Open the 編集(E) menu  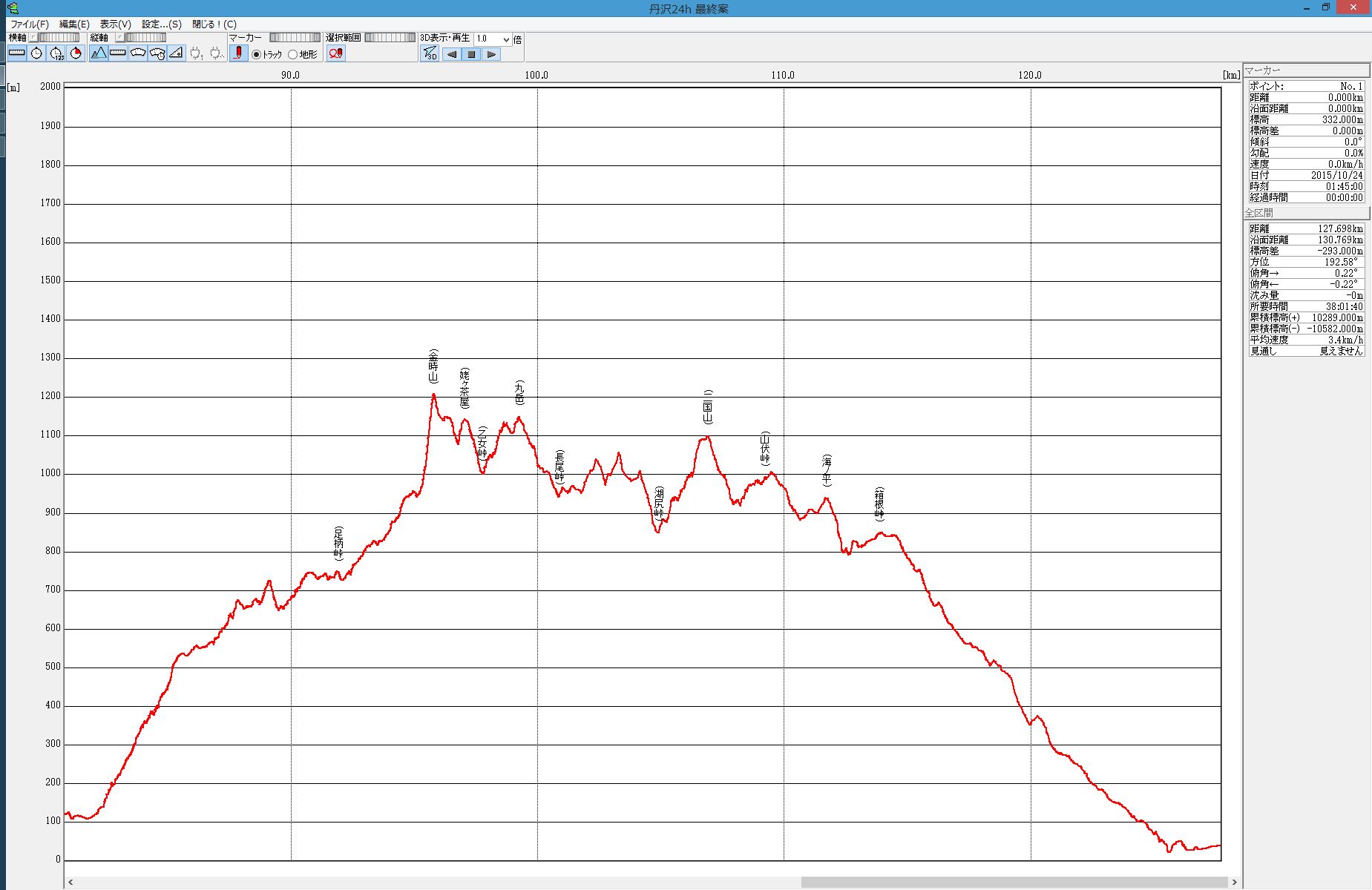[x=74, y=24]
